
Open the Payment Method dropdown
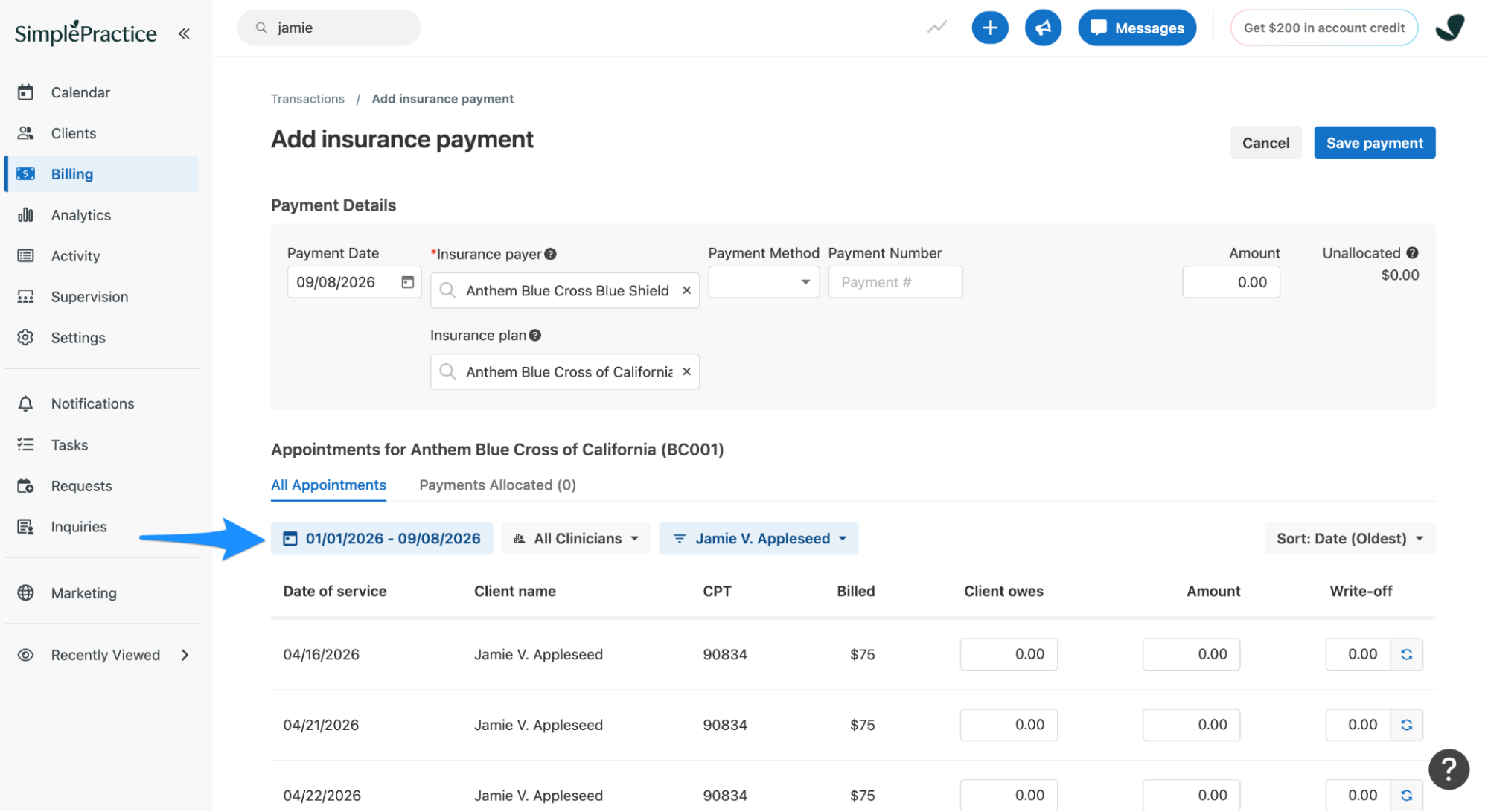(x=764, y=282)
